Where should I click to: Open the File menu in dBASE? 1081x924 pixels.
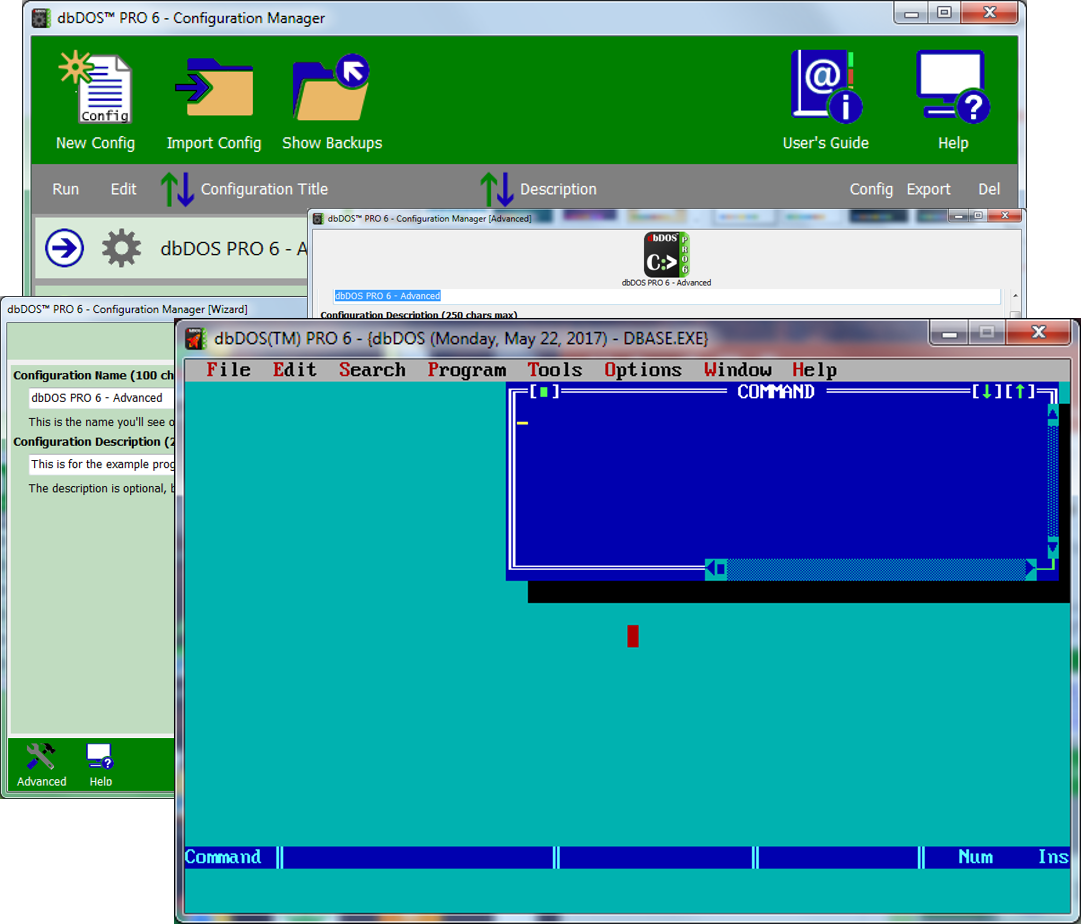point(228,370)
